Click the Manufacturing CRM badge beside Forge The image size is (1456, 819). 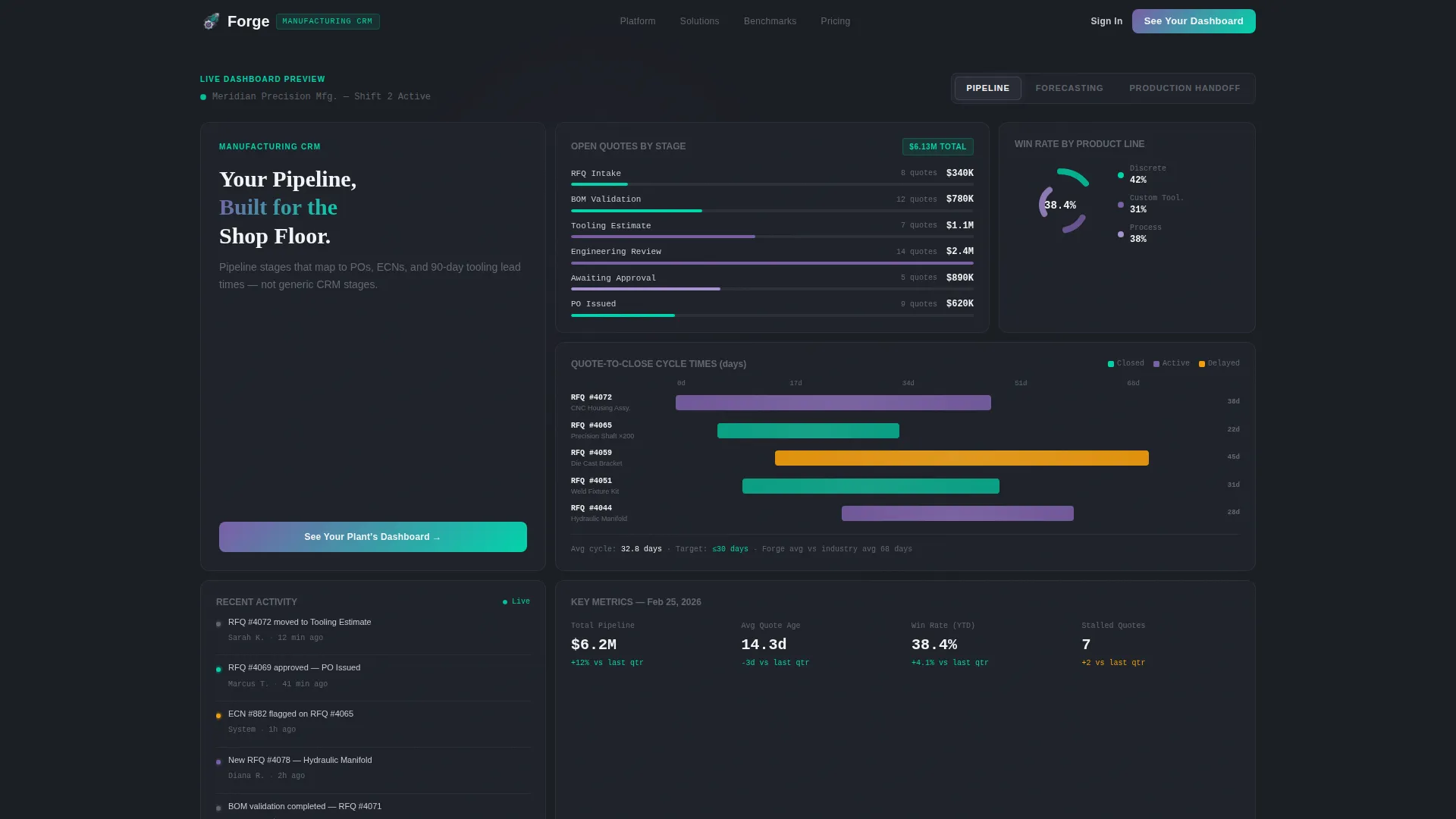pos(328,21)
